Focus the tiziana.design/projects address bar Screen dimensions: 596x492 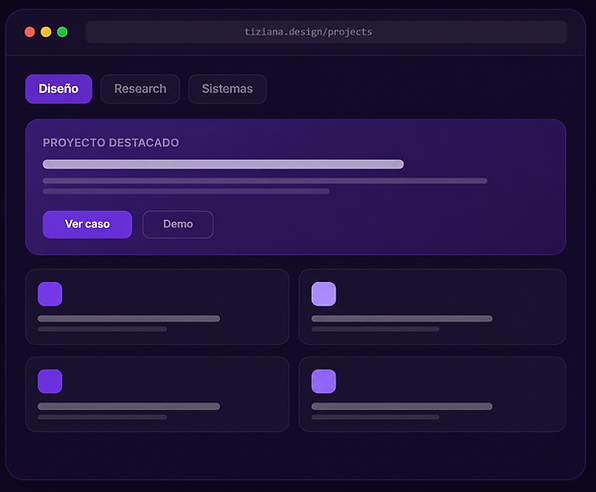pos(327,32)
